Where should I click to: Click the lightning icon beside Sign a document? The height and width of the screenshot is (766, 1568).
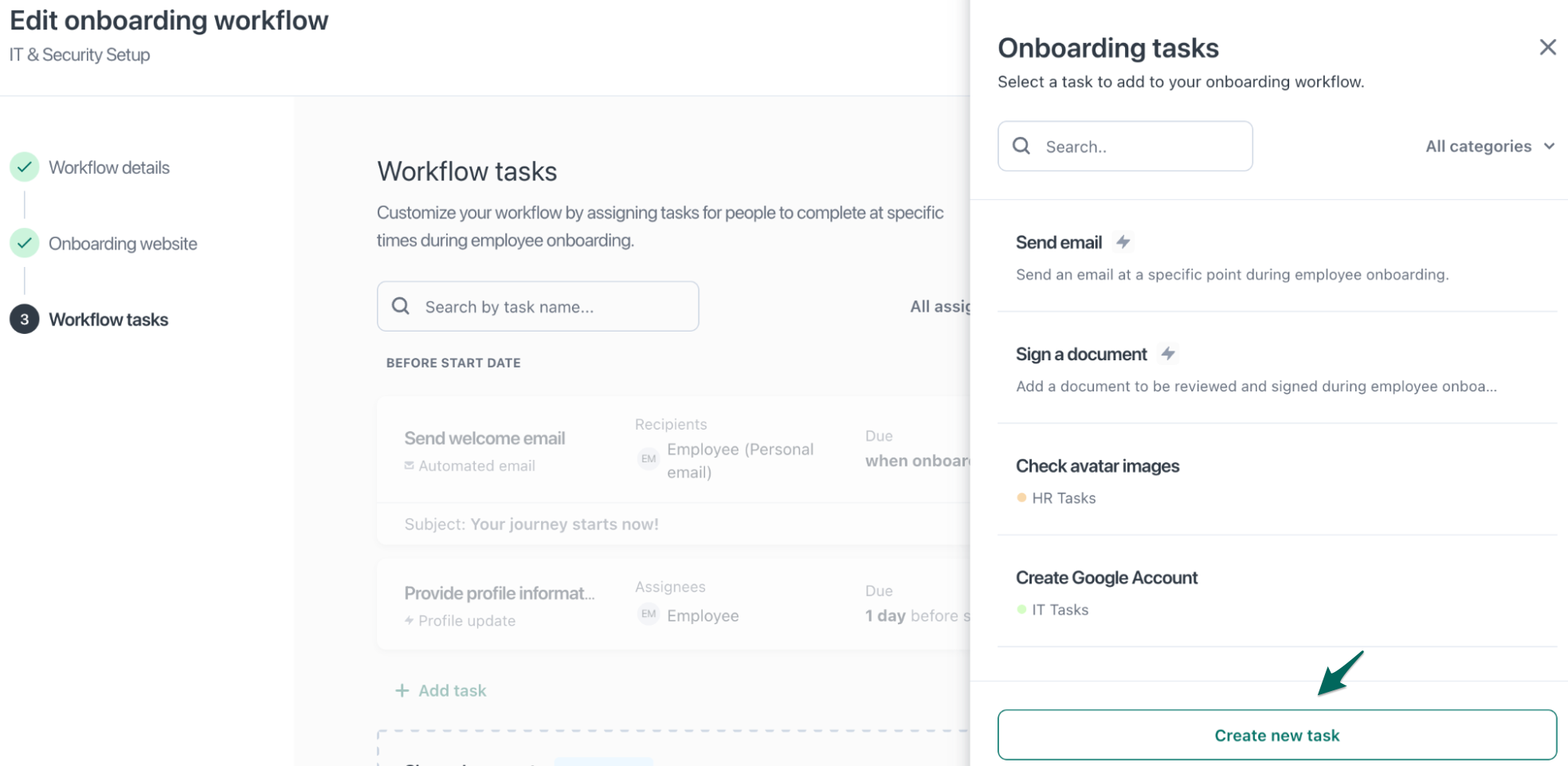coord(1169,354)
